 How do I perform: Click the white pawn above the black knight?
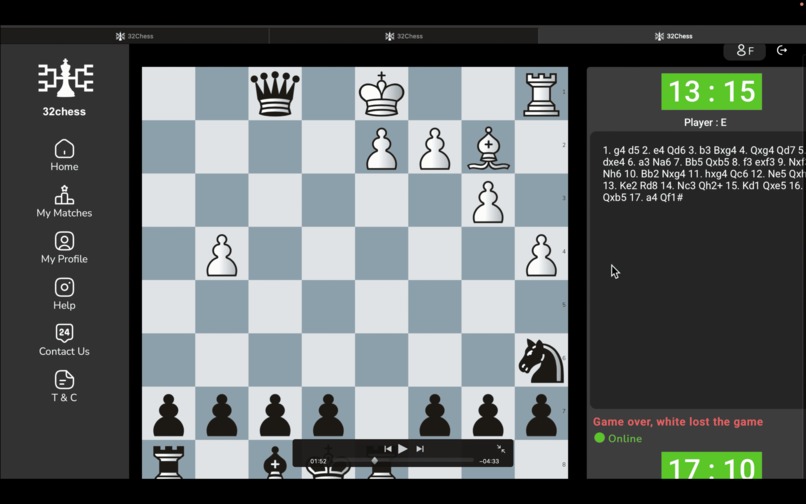click(x=541, y=255)
